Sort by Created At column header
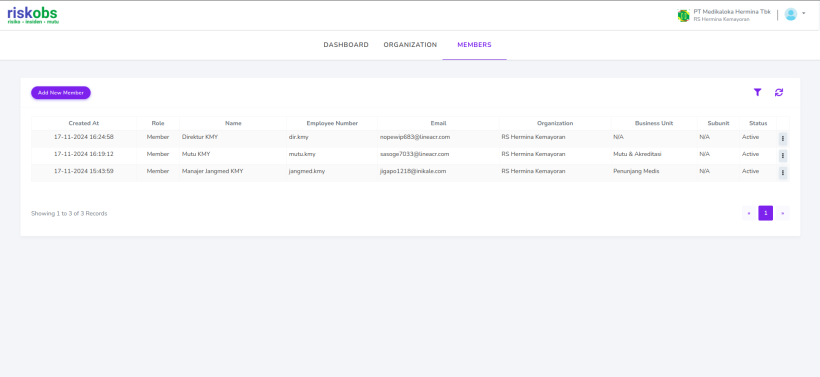 tap(84, 123)
